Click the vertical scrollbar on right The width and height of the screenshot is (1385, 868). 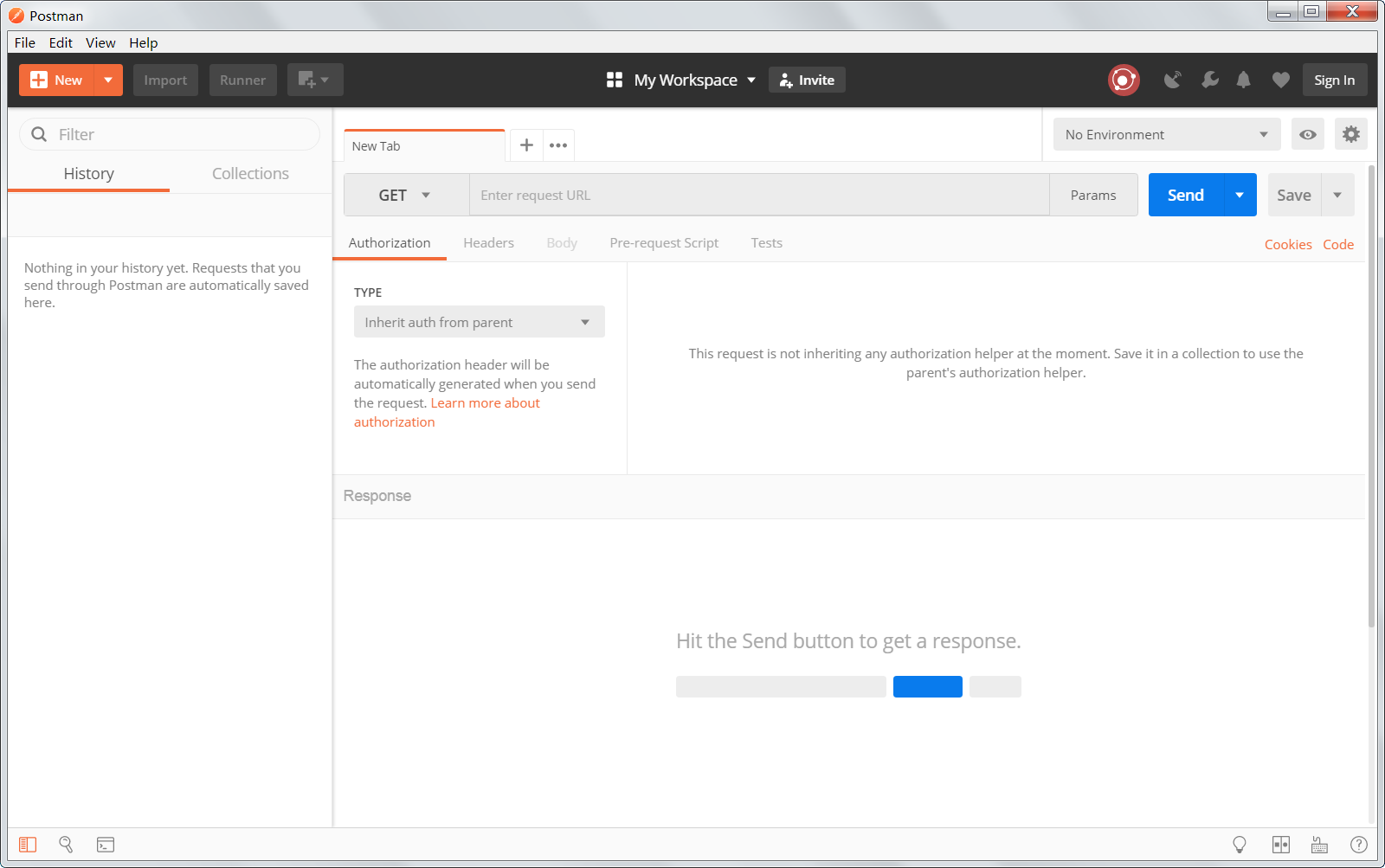pos(1371,396)
